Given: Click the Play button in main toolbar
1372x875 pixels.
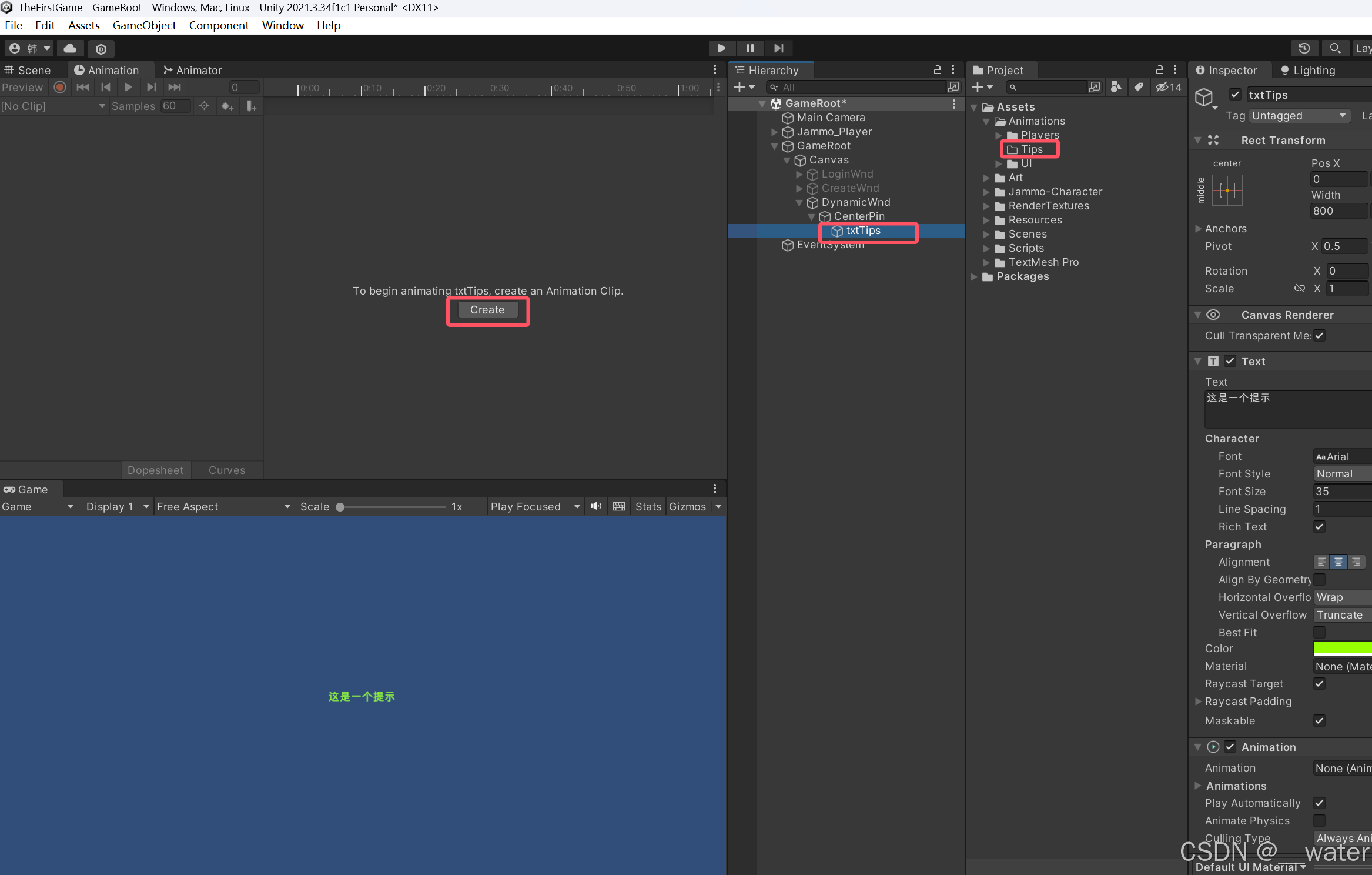Looking at the screenshot, I should coord(721,48).
